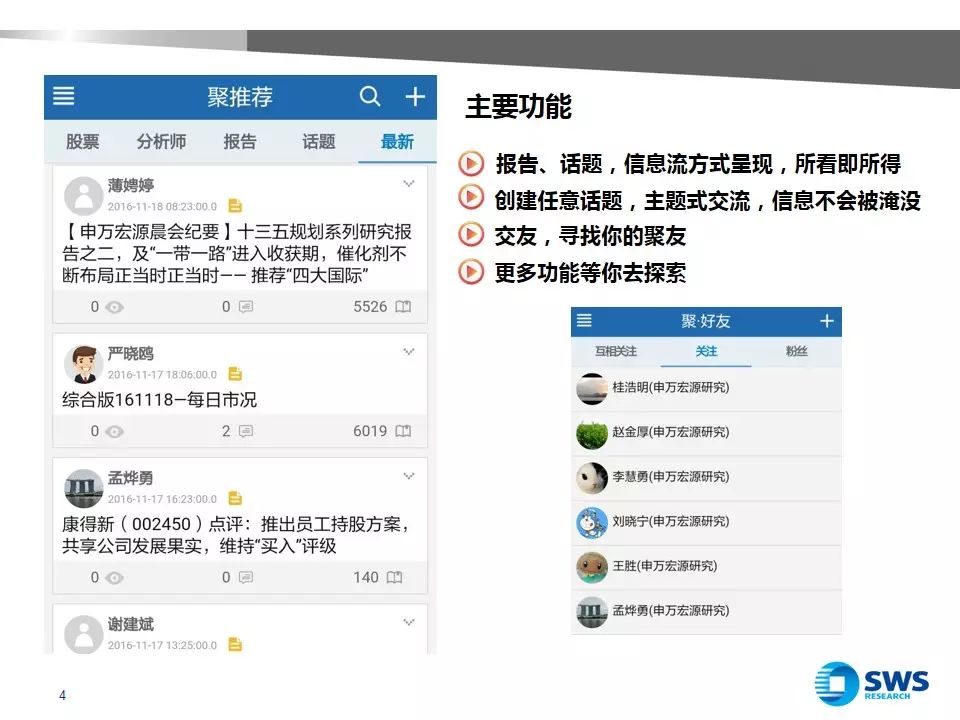Tap the plus icon in 聚·好友 header
Image resolution: width=960 pixels, height=720 pixels.
[x=827, y=321]
